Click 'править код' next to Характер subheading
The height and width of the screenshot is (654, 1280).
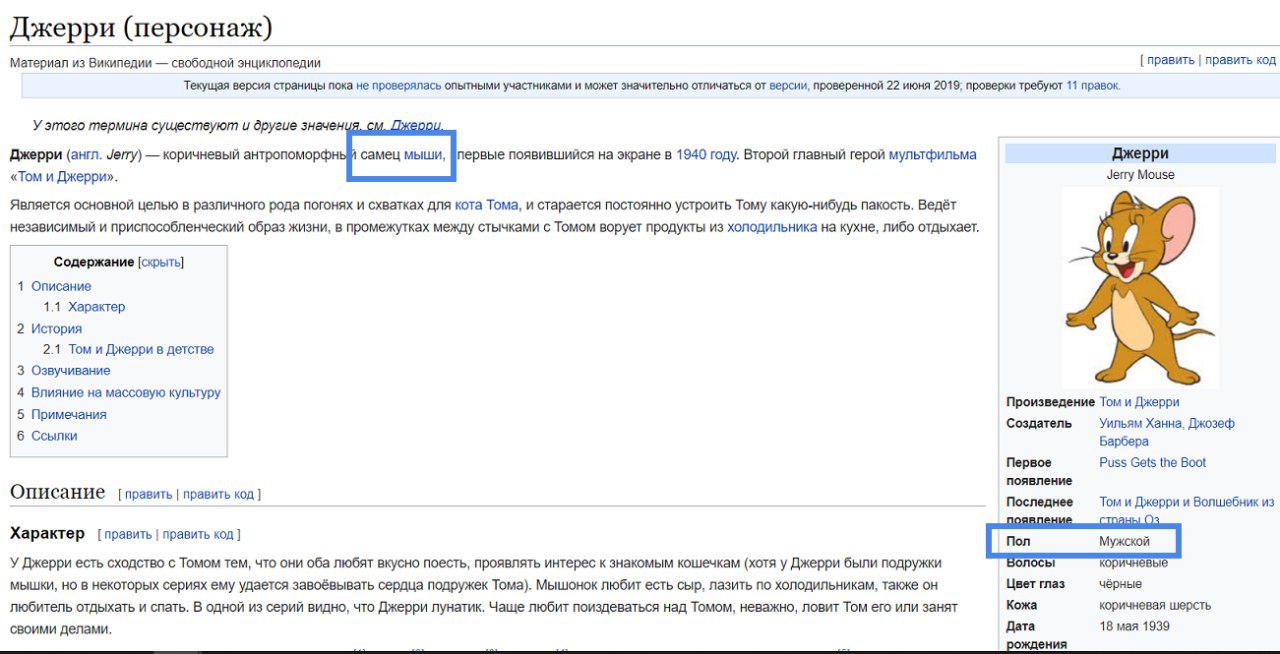pos(198,534)
